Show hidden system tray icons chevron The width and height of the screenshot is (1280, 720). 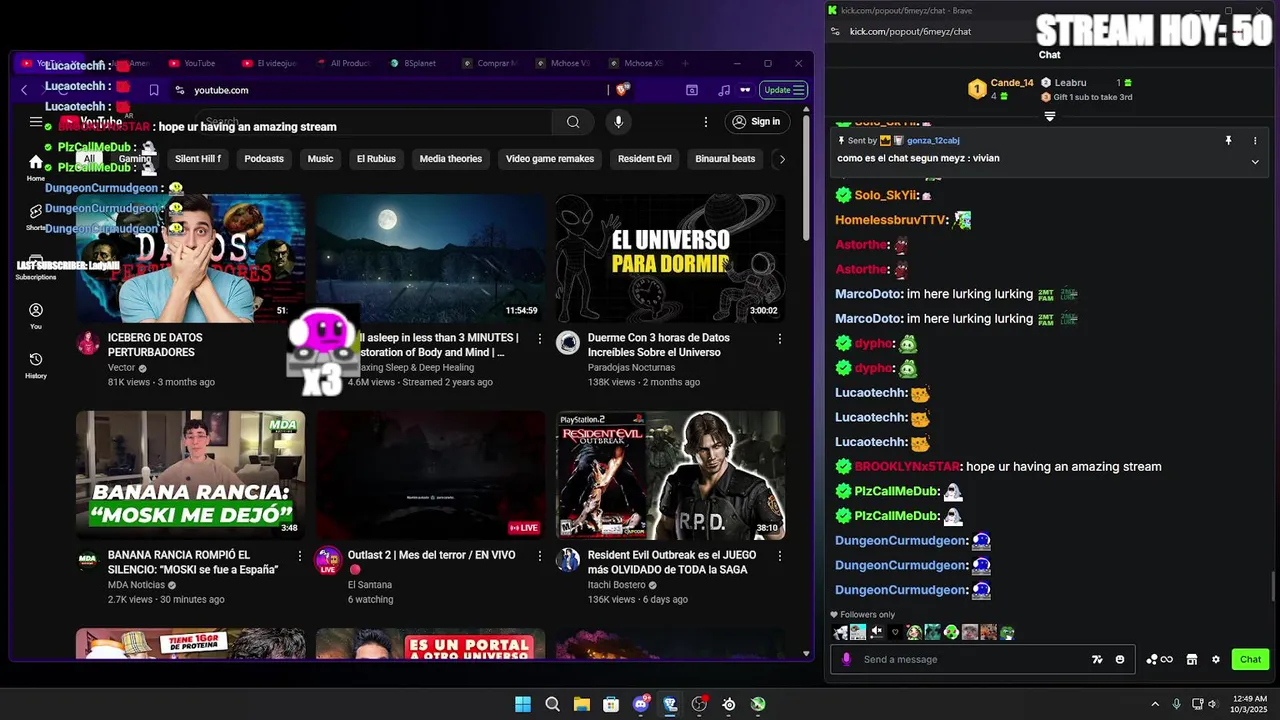click(1155, 704)
